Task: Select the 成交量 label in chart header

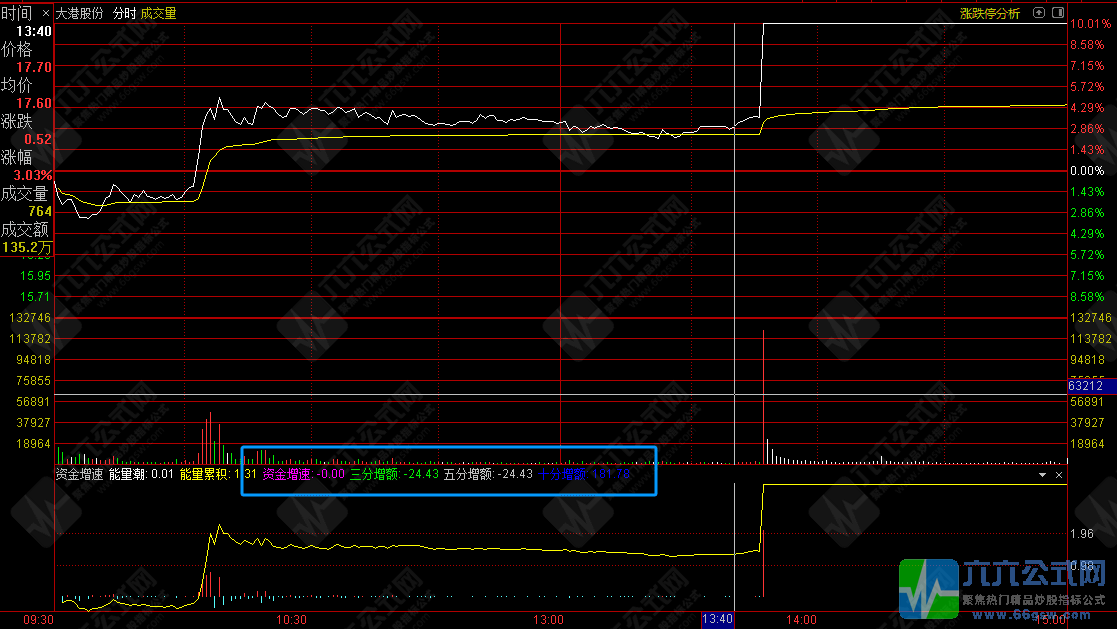Action: pyautogui.click(x=159, y=14)
